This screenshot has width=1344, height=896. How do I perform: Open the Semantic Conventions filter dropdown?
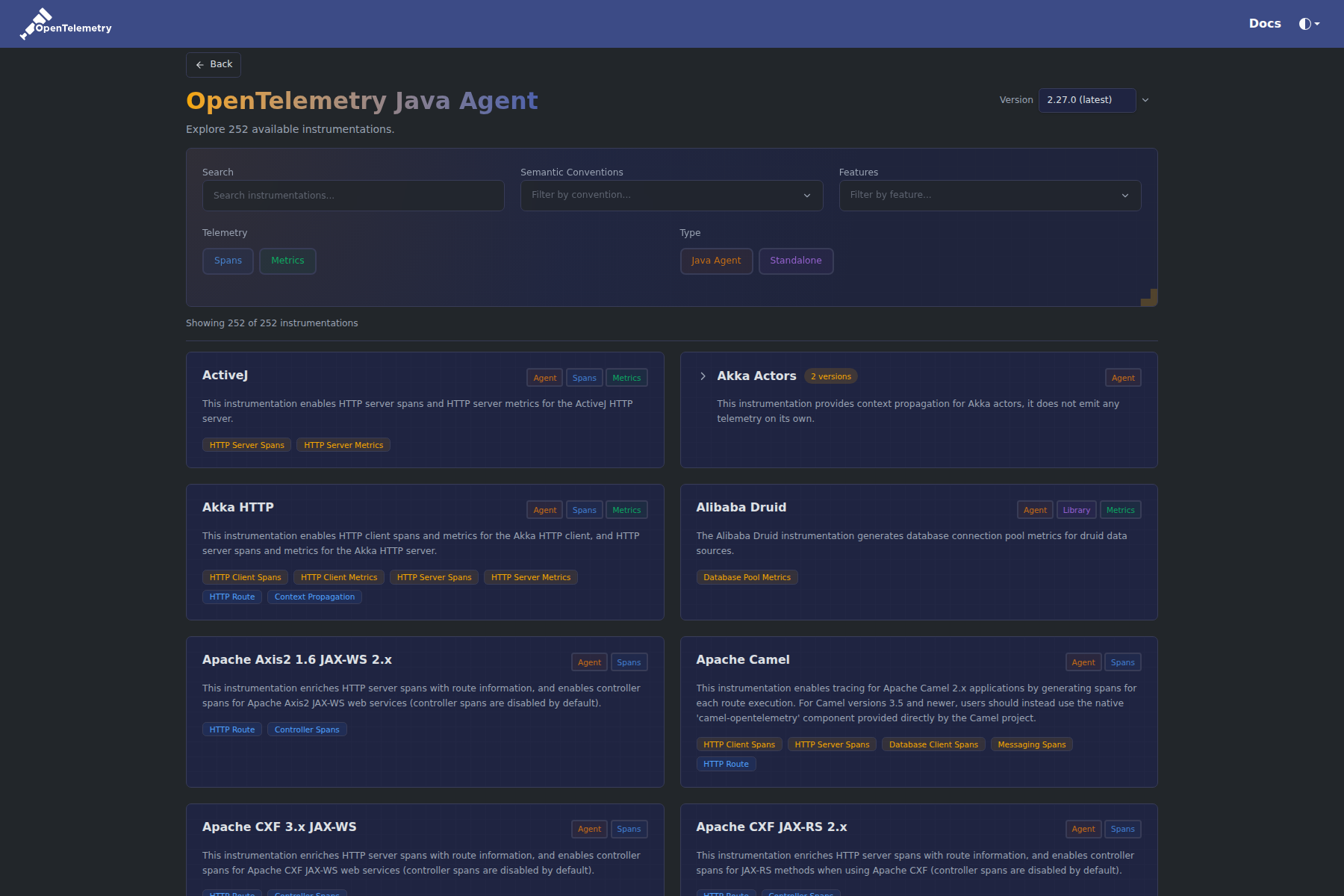[x=671, y=196]
